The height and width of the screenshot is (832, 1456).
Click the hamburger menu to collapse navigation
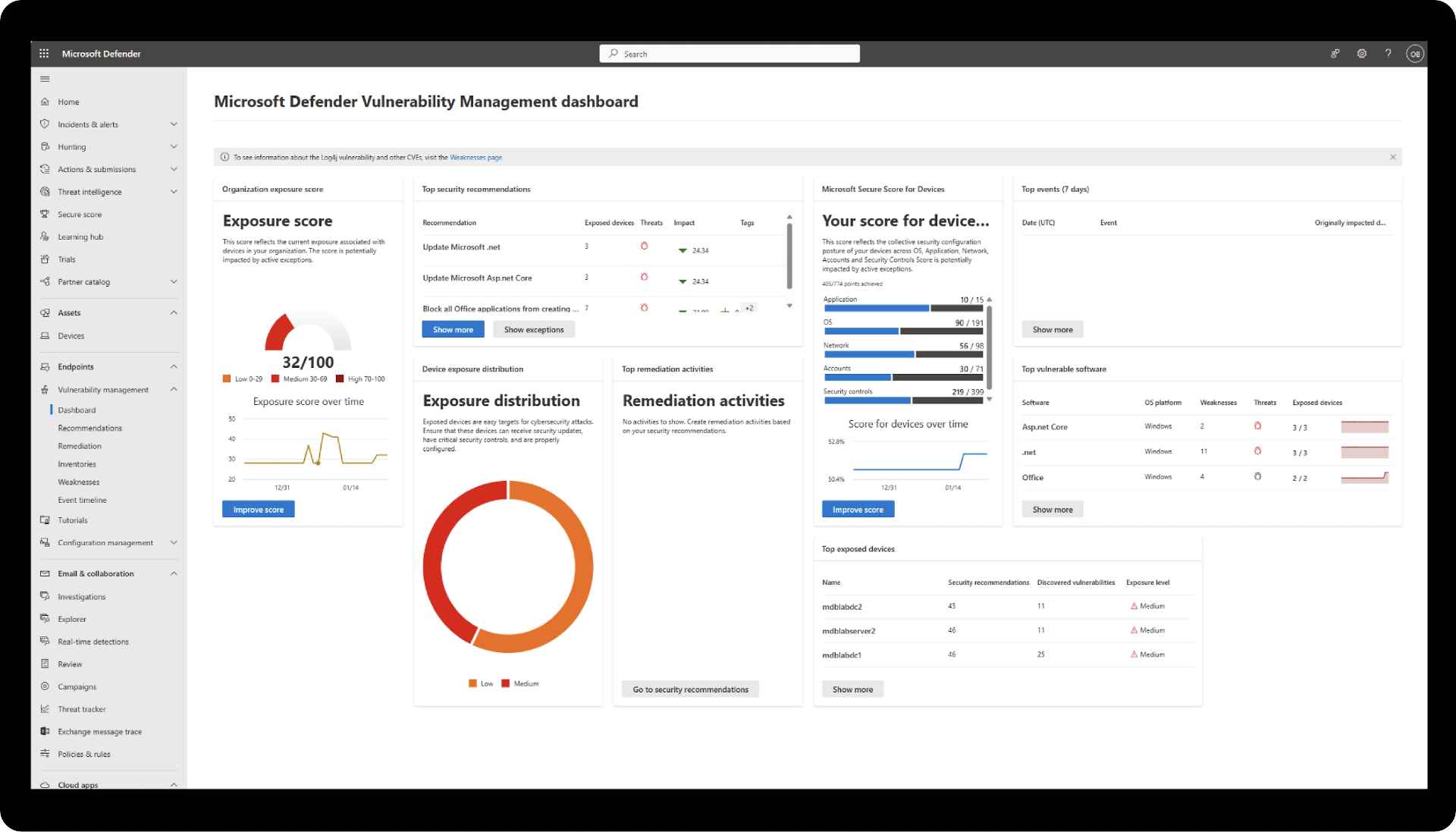tap(45, 78)
